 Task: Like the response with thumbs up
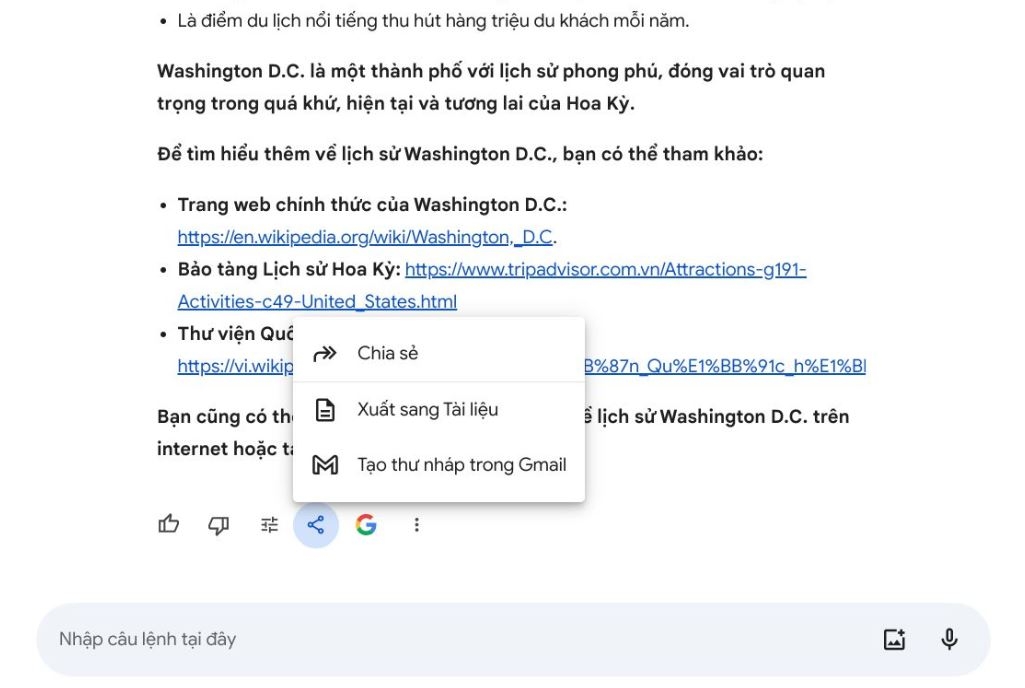[x=169, y=524]
